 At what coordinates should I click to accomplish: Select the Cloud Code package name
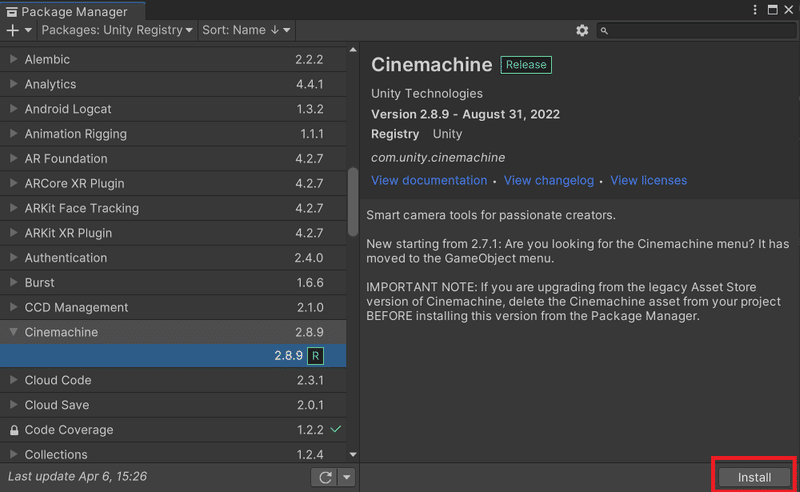coord(58,380)
